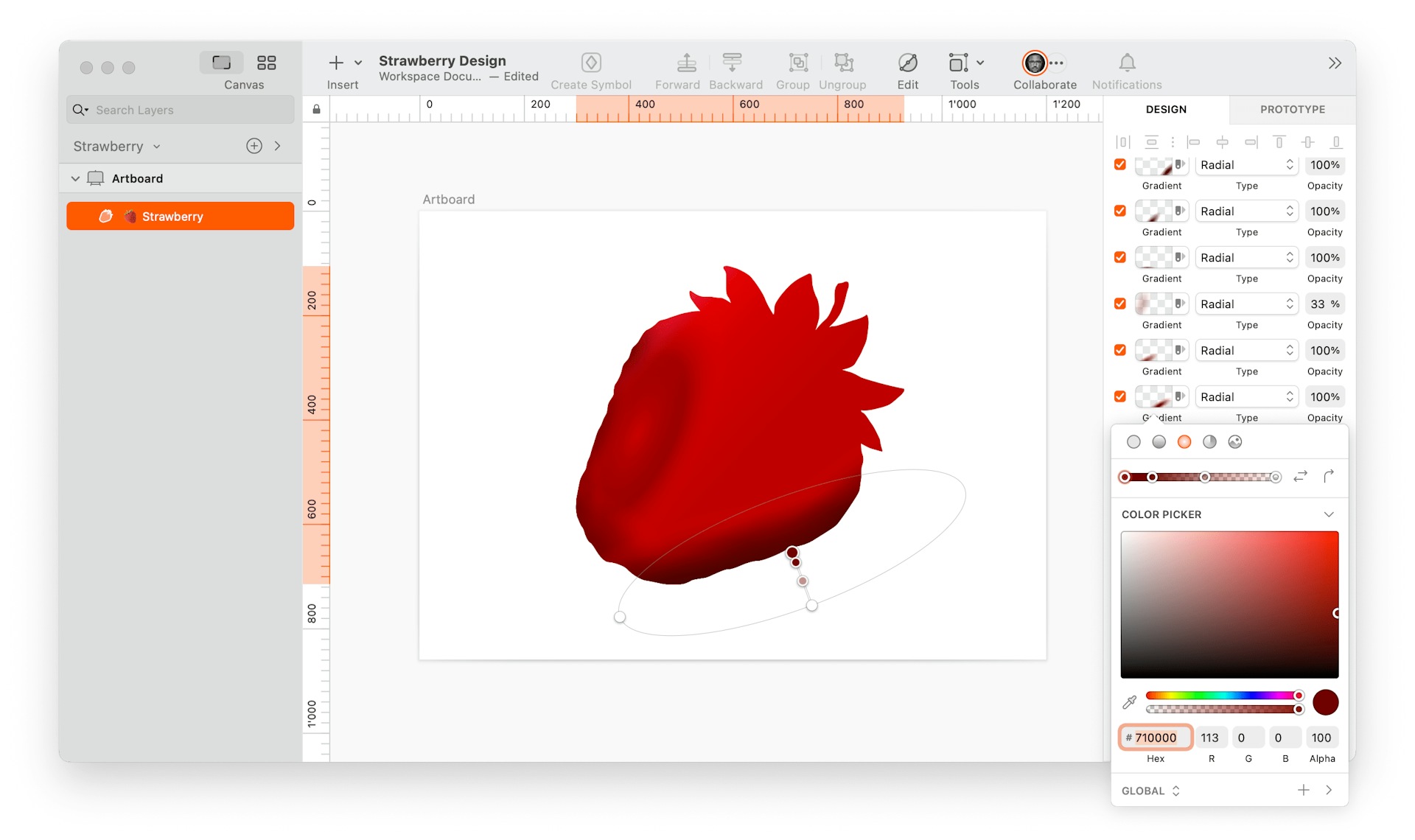Reverse the gradient stops with swap icon
This screenshot has height=840, width=1415.
pos(1301,477)
